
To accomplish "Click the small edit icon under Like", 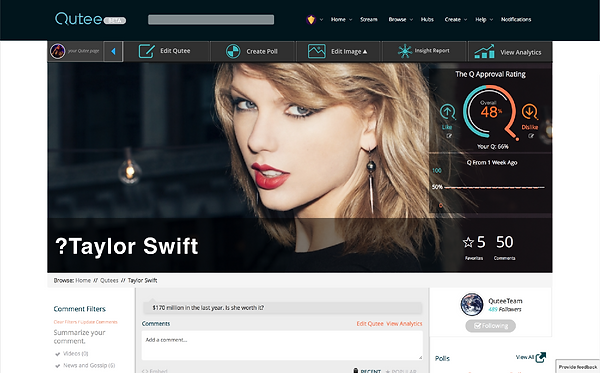I will (449, 136).
